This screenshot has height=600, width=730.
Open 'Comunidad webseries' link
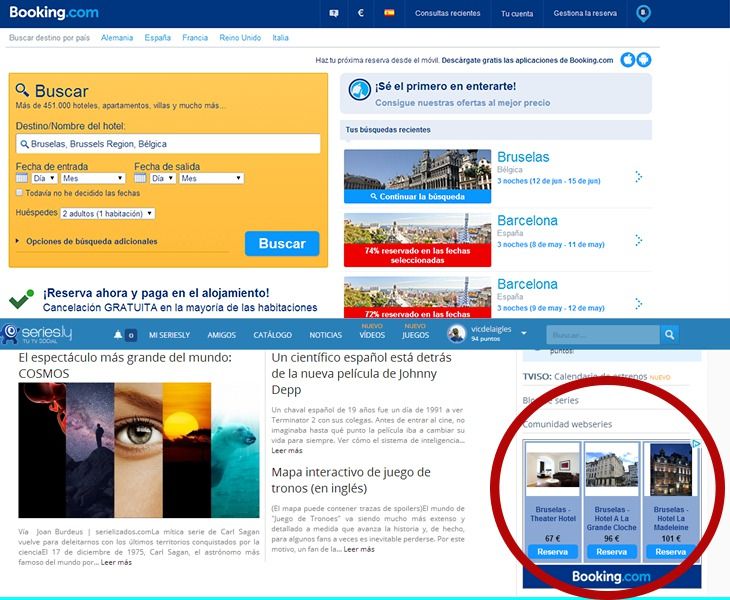(567, 424)
